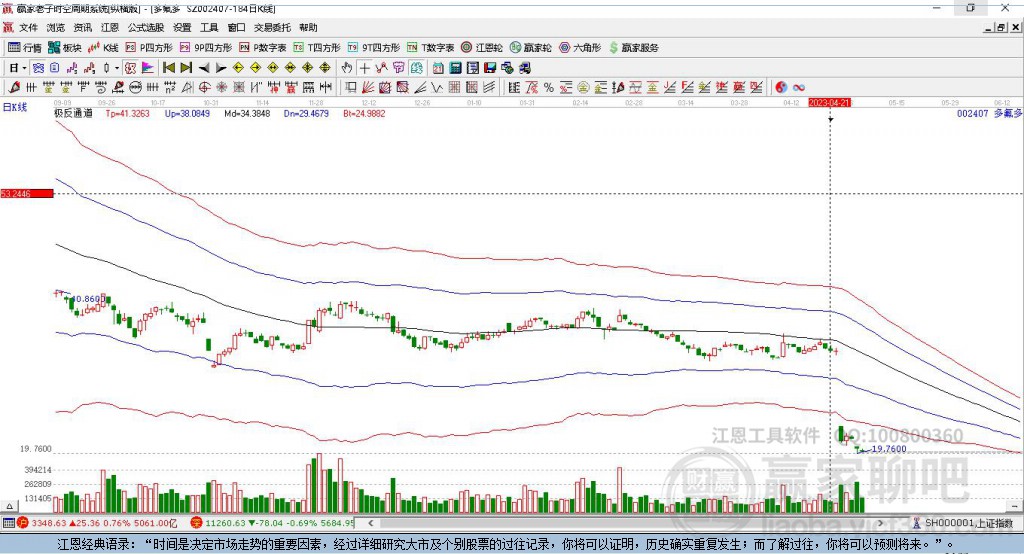Open the P数字表 tool
Screen dimensions: 1024x554
click(x=263, y=48)
